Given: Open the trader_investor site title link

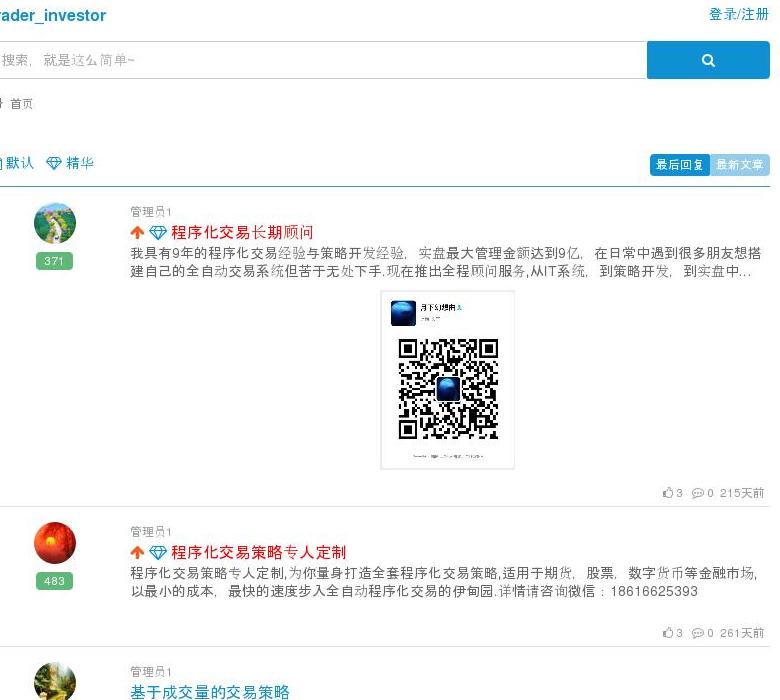Looking at the screenshot, I should (53, 15).
